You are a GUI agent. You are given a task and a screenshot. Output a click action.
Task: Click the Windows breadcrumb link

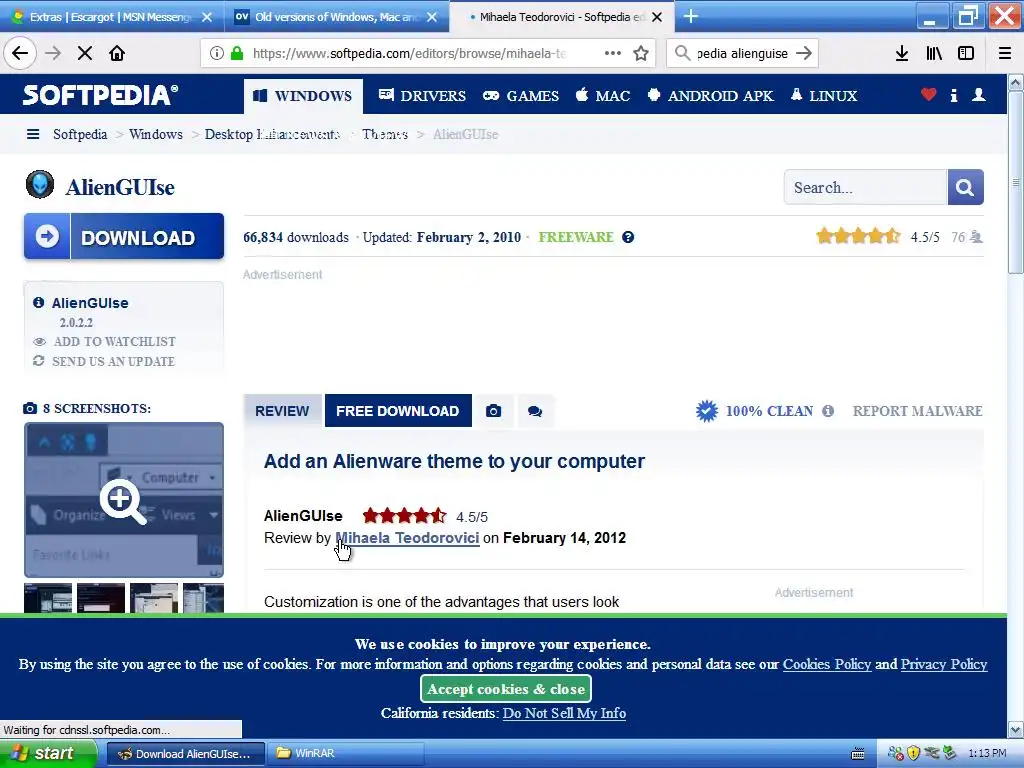click(155, 135)
